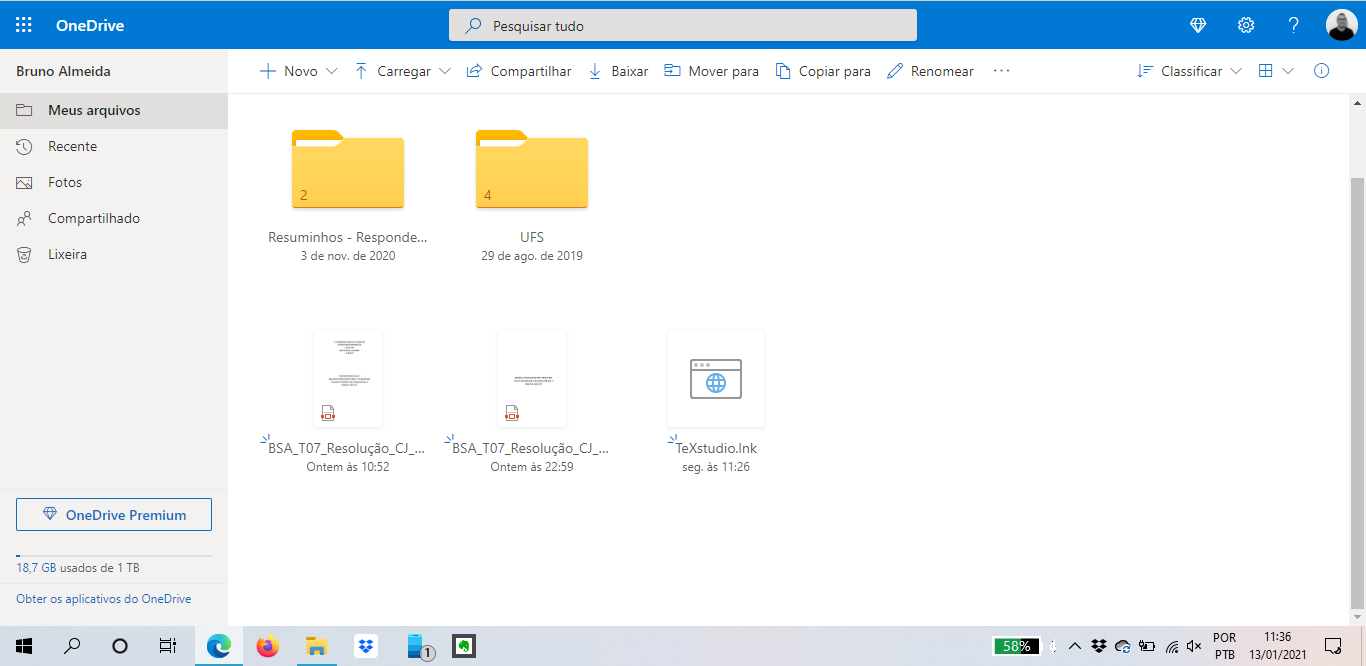The width and height of the screenshot is (1366, 666).
Task: Open the app launcher waffle icon
Action: tap(24, 25)
